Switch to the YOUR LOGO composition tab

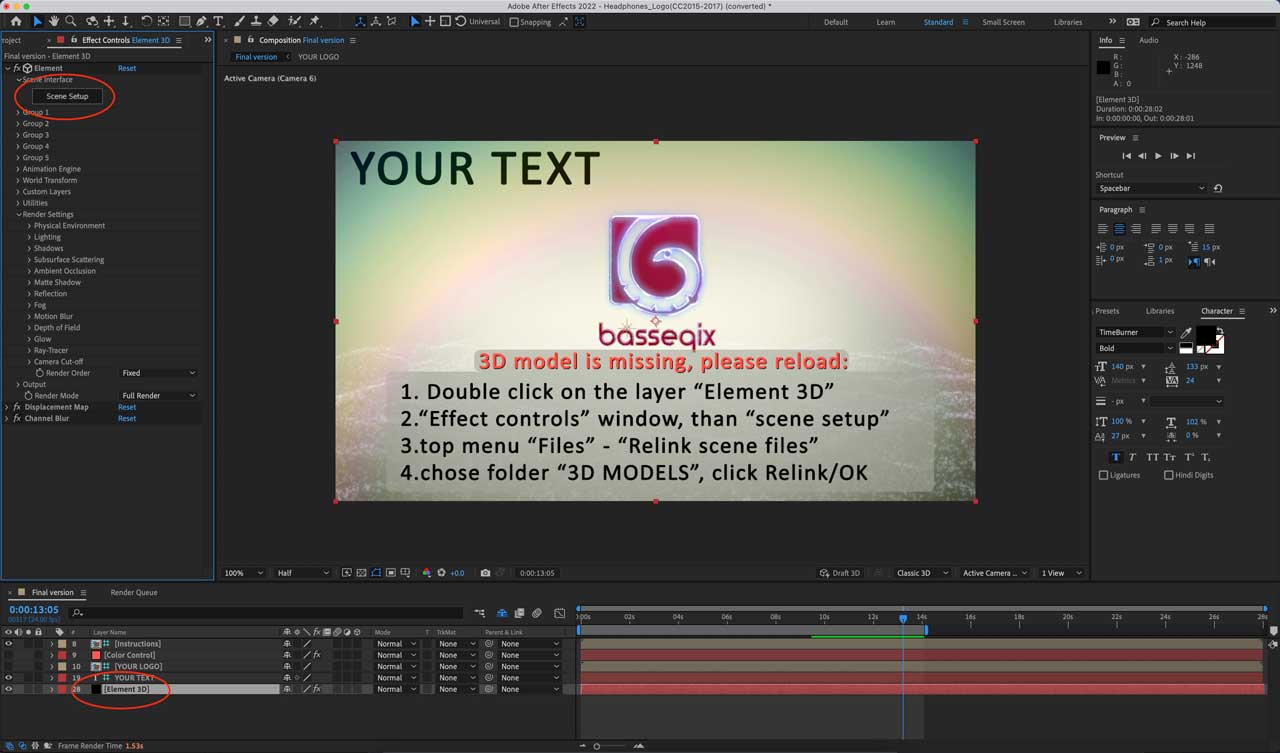tap(318, 57)
